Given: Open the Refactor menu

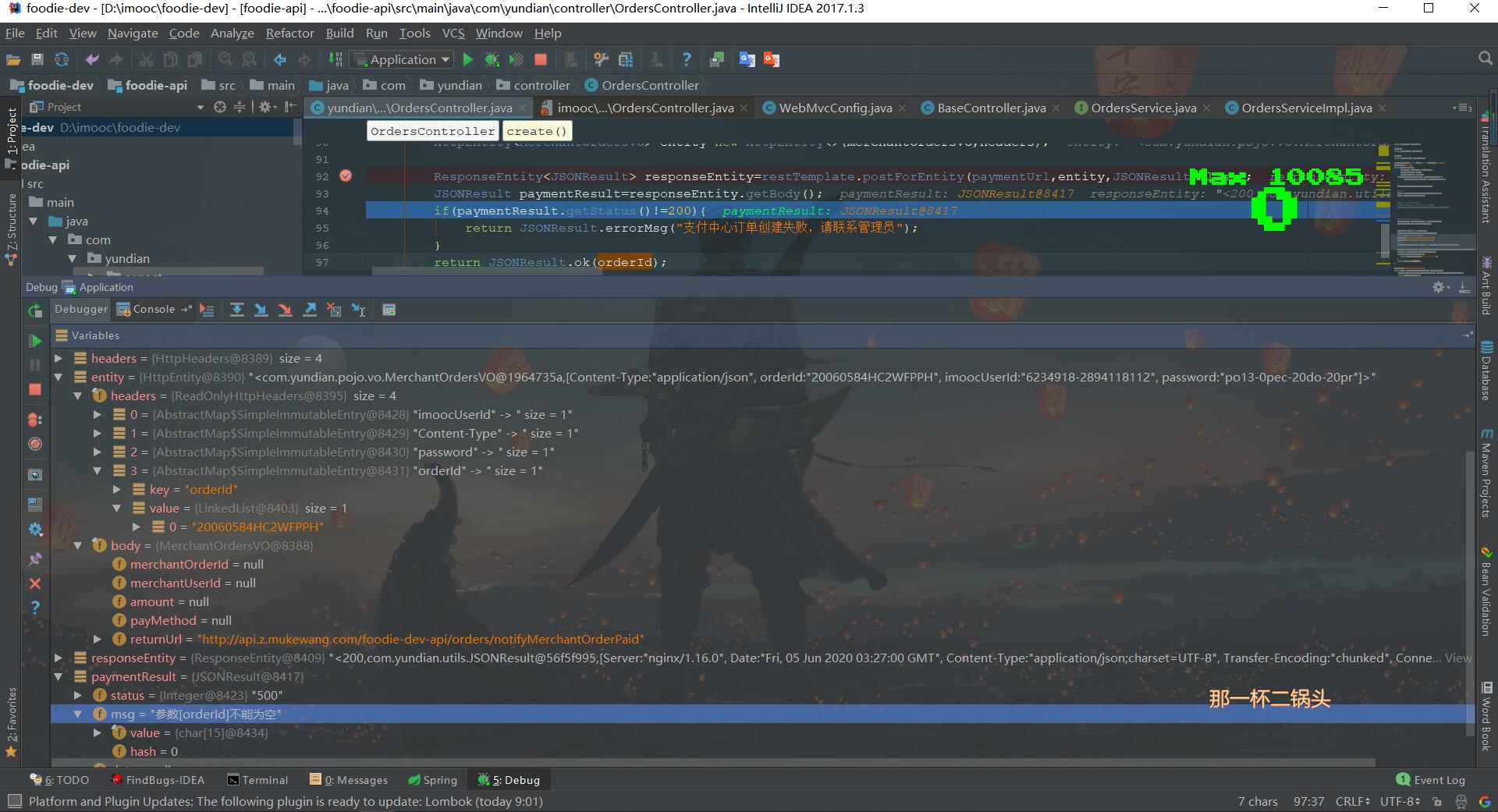Looking at the screenshot, I should click(289, 33).
